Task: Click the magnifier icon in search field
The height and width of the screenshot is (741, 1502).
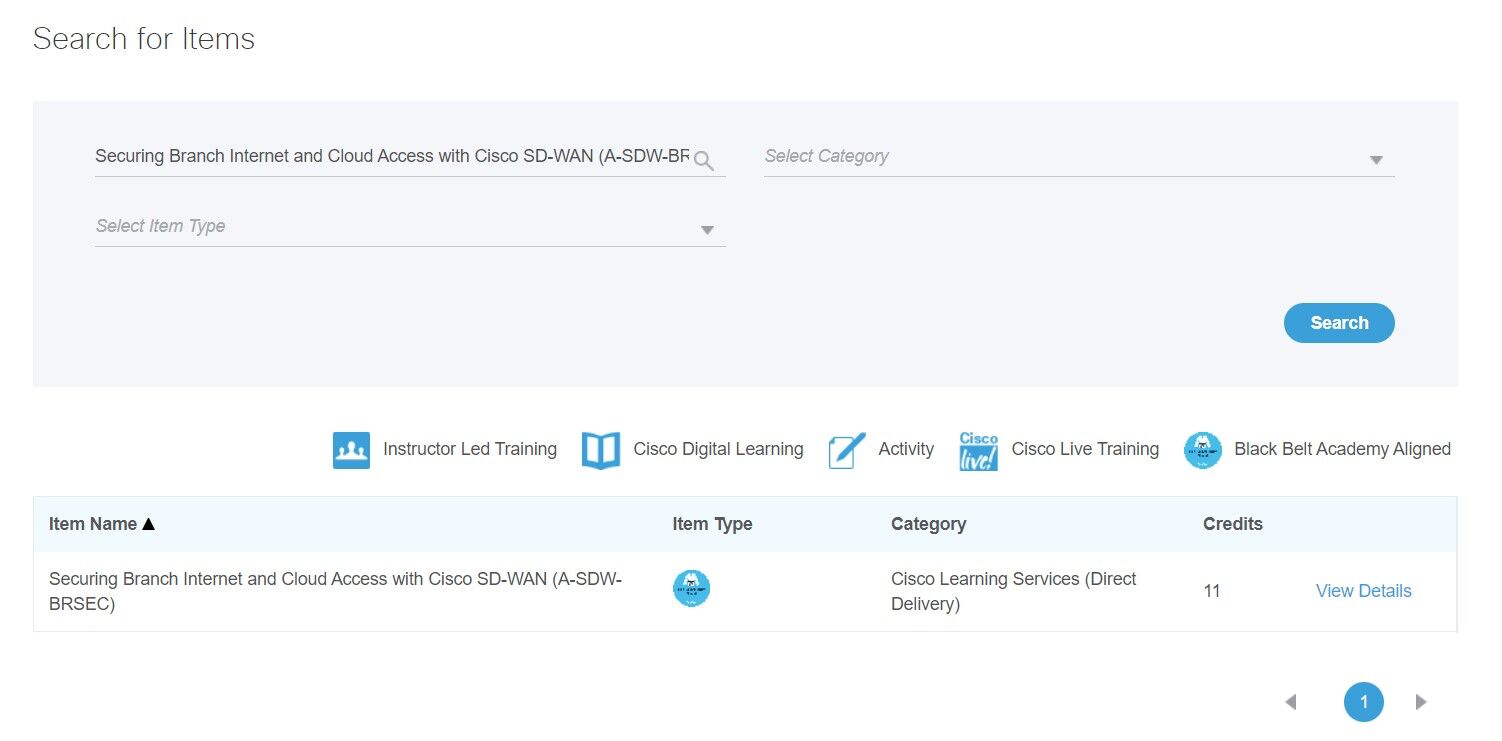Action: [704, 161]
